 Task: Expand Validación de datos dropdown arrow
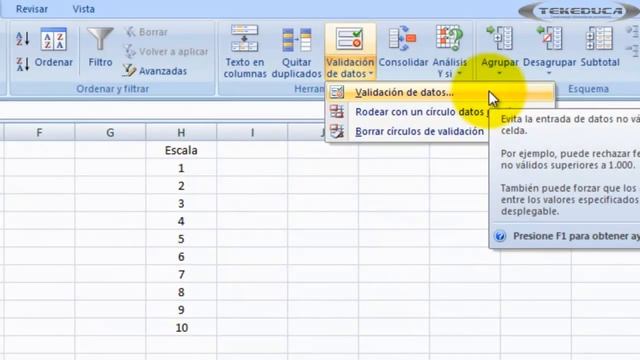[371, 74]
